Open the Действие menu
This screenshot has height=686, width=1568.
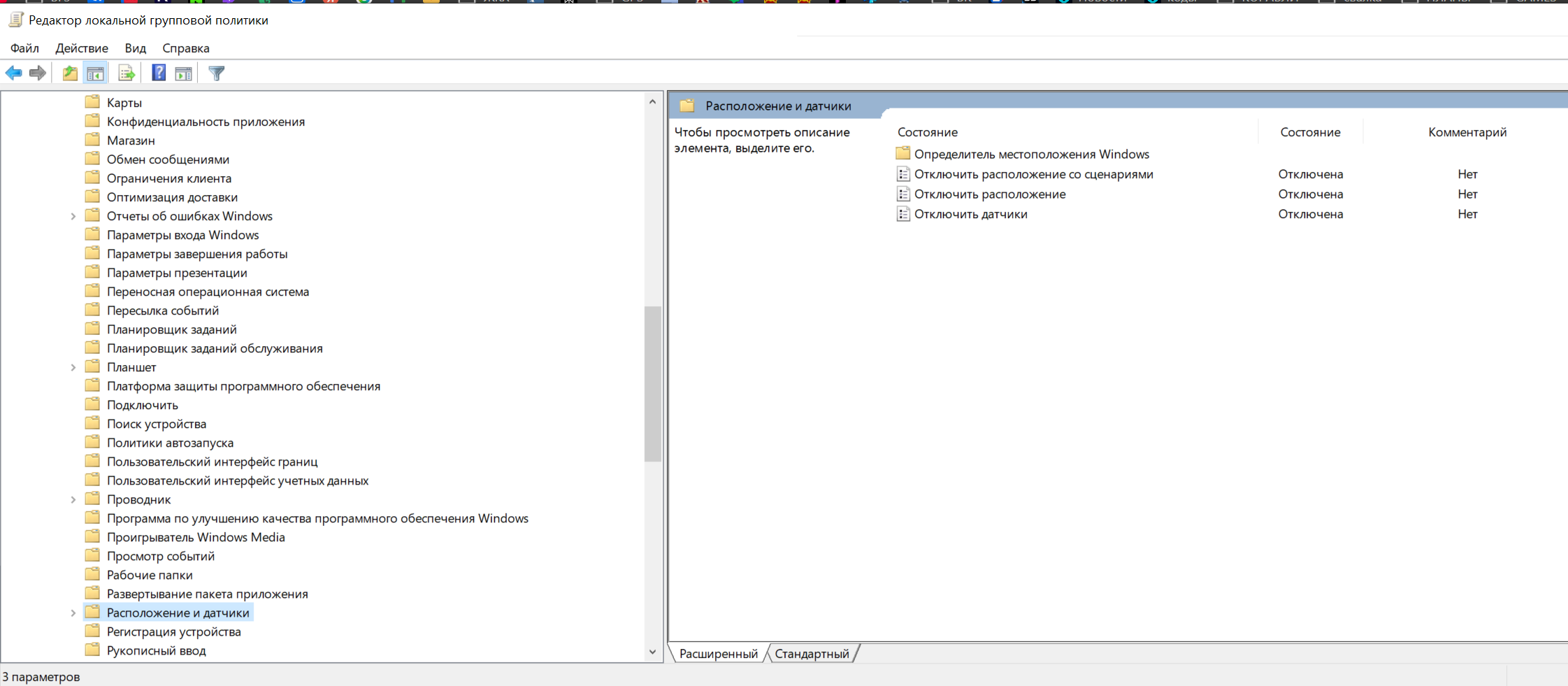pos(82,48)
